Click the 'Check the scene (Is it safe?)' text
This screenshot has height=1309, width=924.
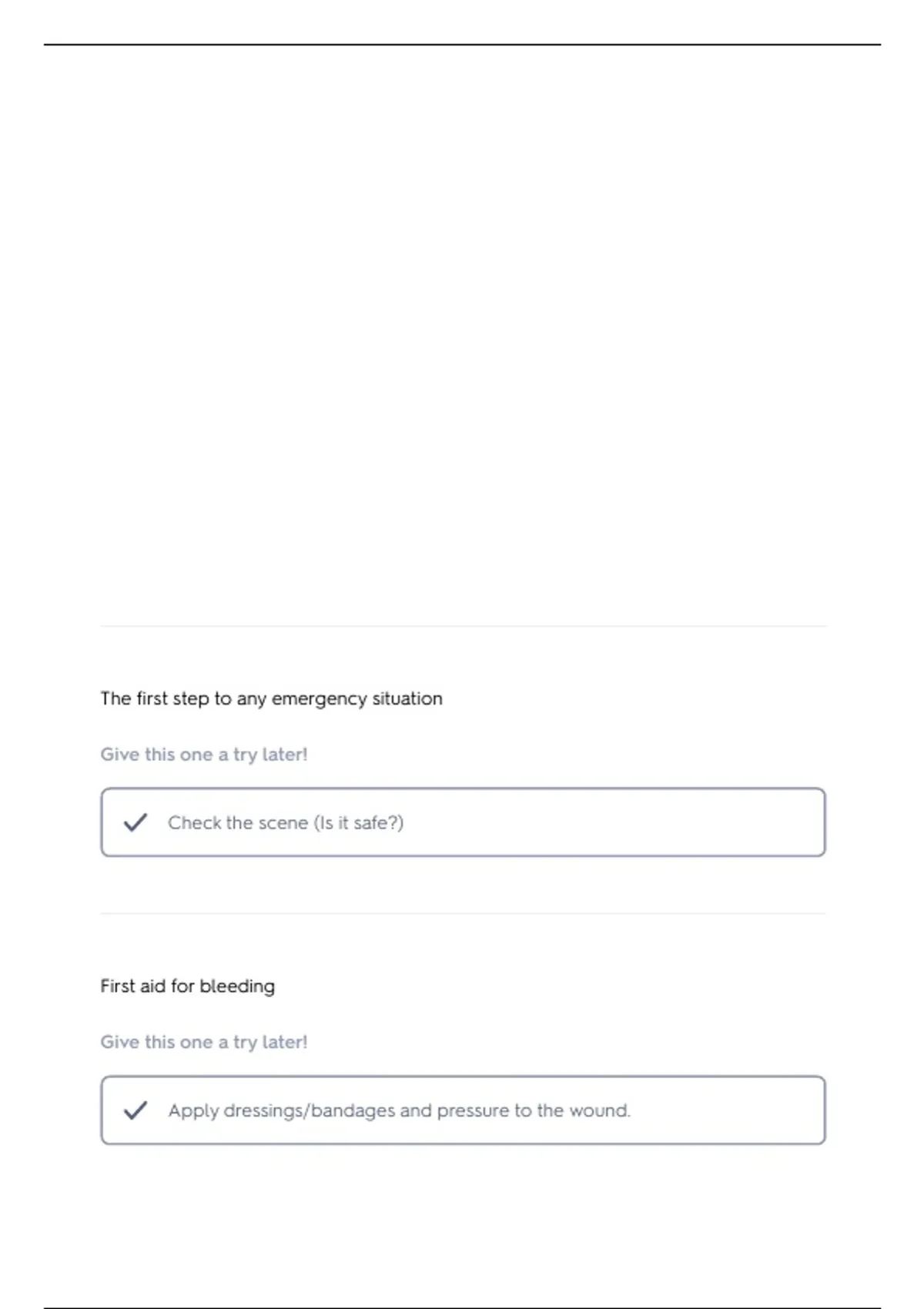[x=286, y=823]
